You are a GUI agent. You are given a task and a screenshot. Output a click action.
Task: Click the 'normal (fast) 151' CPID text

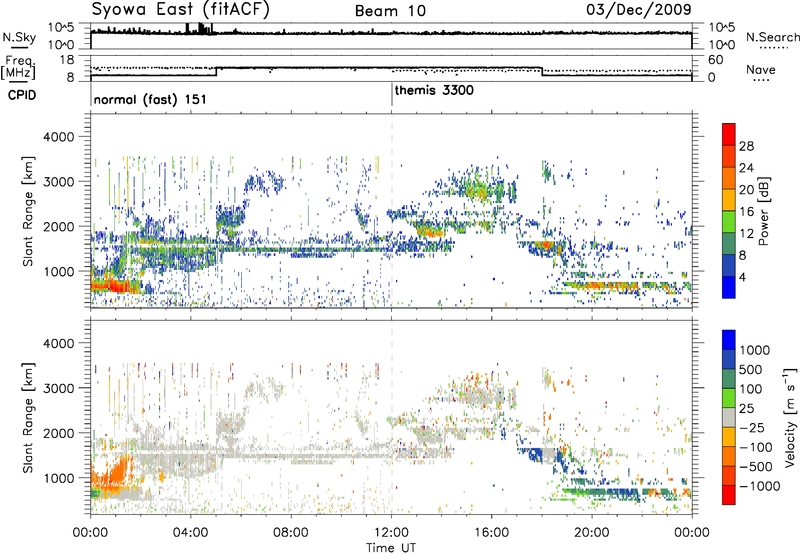click(150, 99)
